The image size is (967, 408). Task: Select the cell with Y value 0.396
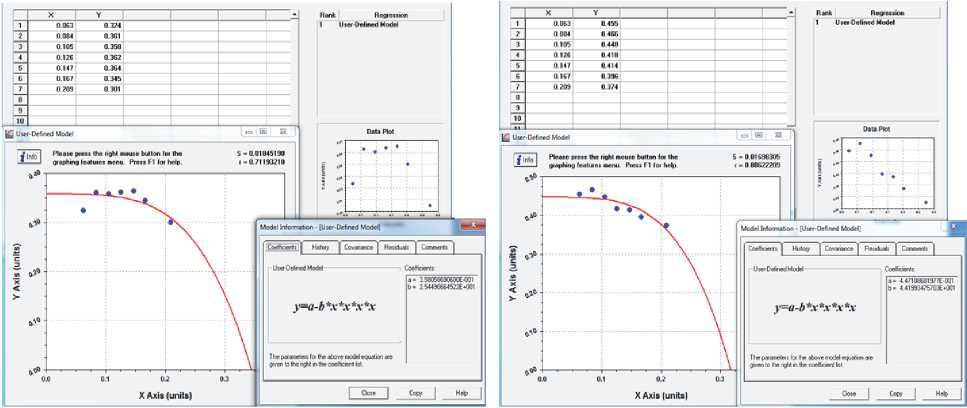(596, 76)
